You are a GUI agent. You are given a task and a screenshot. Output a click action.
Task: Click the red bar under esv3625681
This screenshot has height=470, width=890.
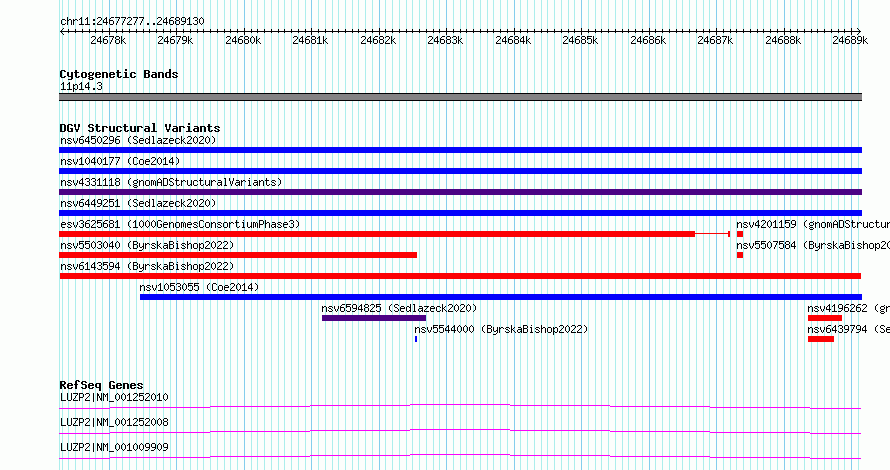[x=377, y=234]
